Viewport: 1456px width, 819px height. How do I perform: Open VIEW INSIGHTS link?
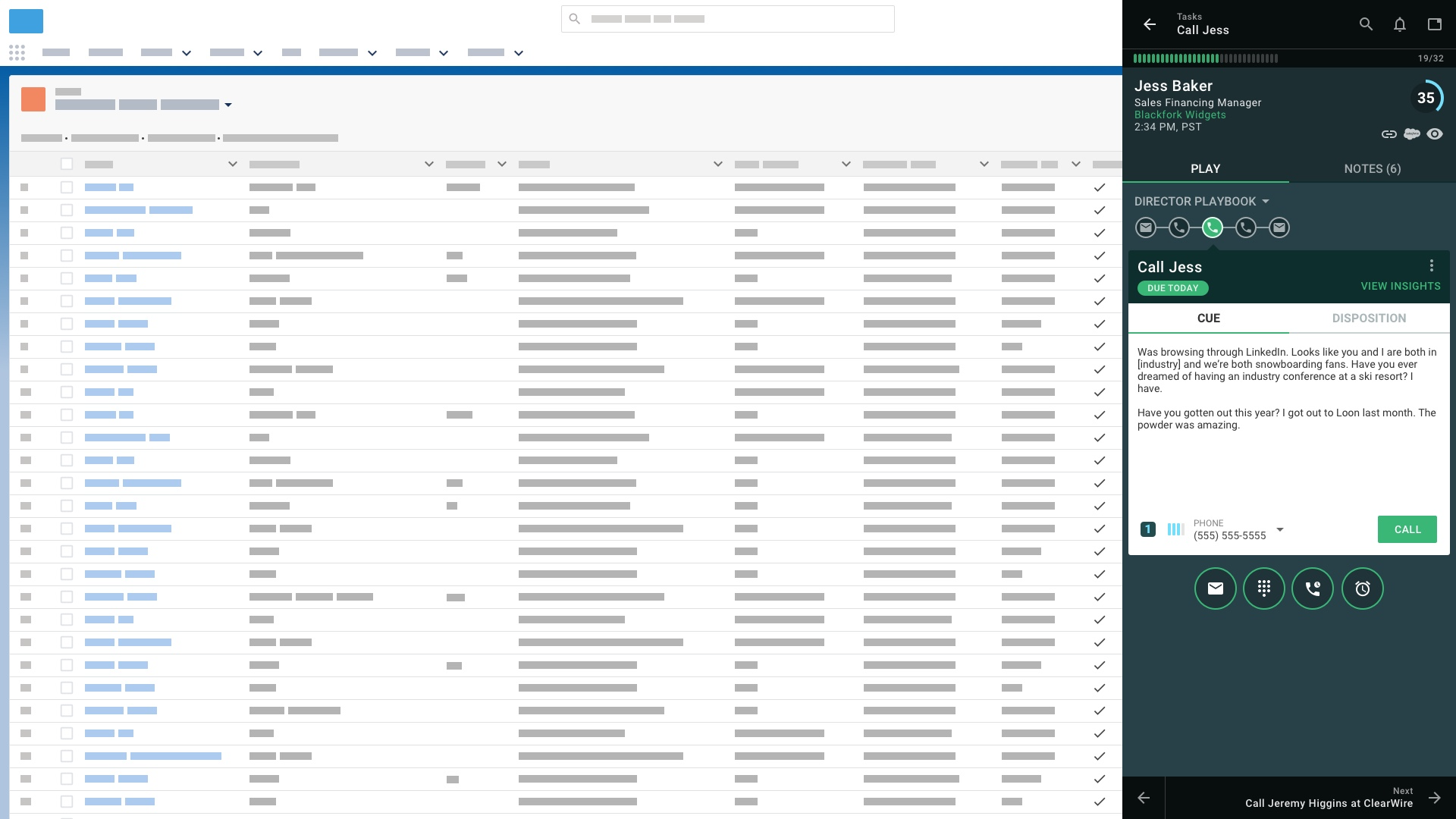(x=1401, y=286)
